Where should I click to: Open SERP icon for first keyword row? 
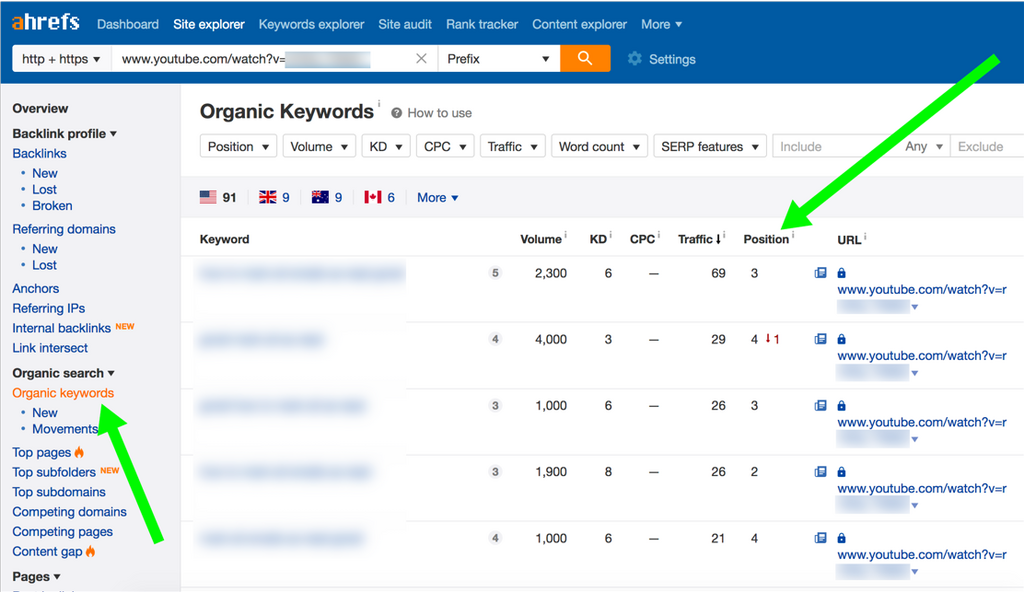tap(821, 273)
